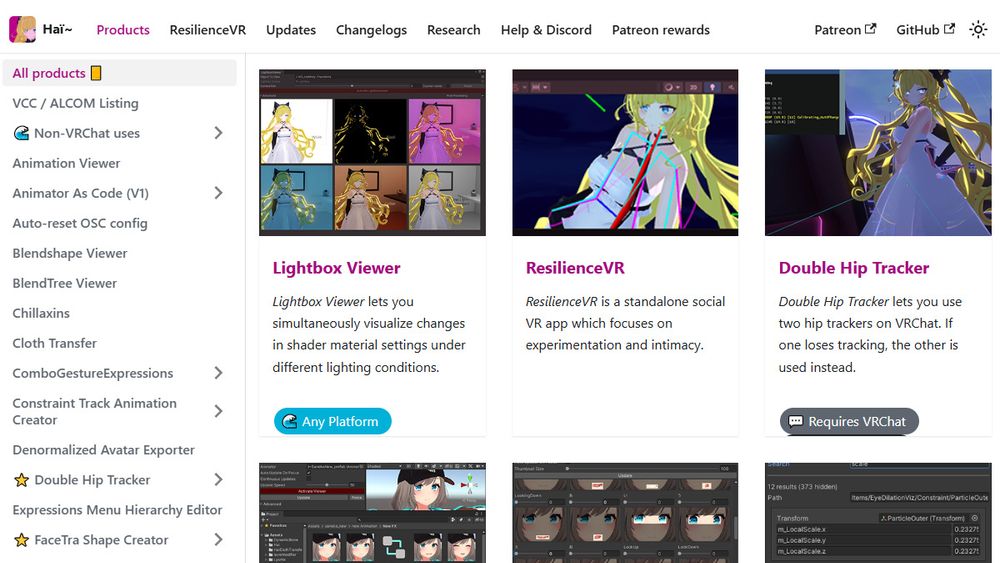This screenshot has height=563, width=1000.
Task: Open Constraint Track Animation Creator label
Action: [94, 411]
